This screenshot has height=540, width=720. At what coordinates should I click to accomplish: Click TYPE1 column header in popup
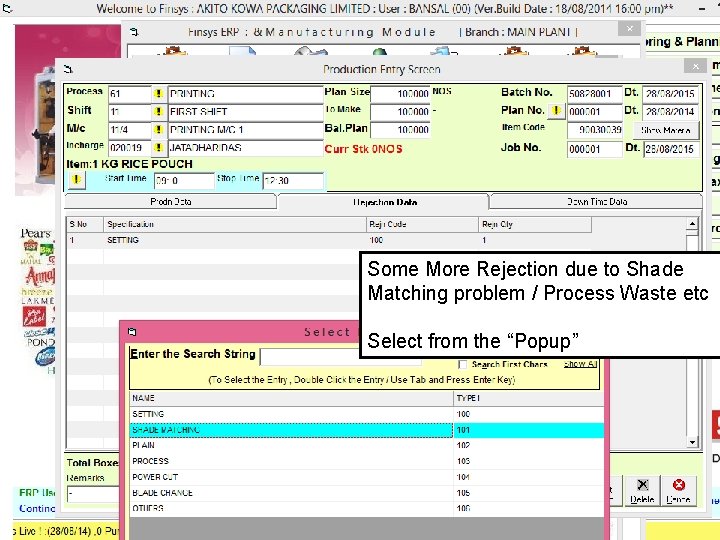529,398
